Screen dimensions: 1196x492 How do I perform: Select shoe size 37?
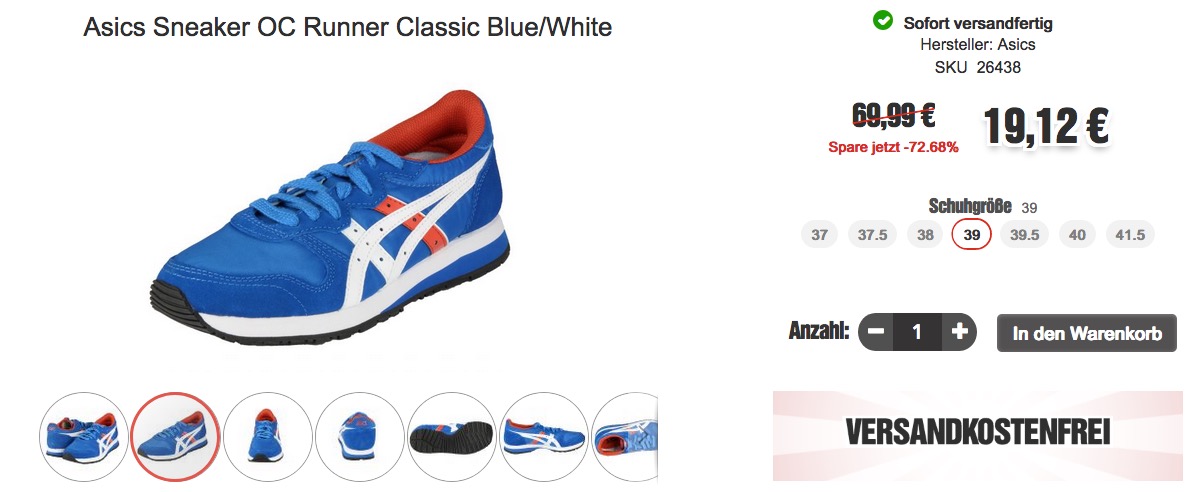click(819, 234)
